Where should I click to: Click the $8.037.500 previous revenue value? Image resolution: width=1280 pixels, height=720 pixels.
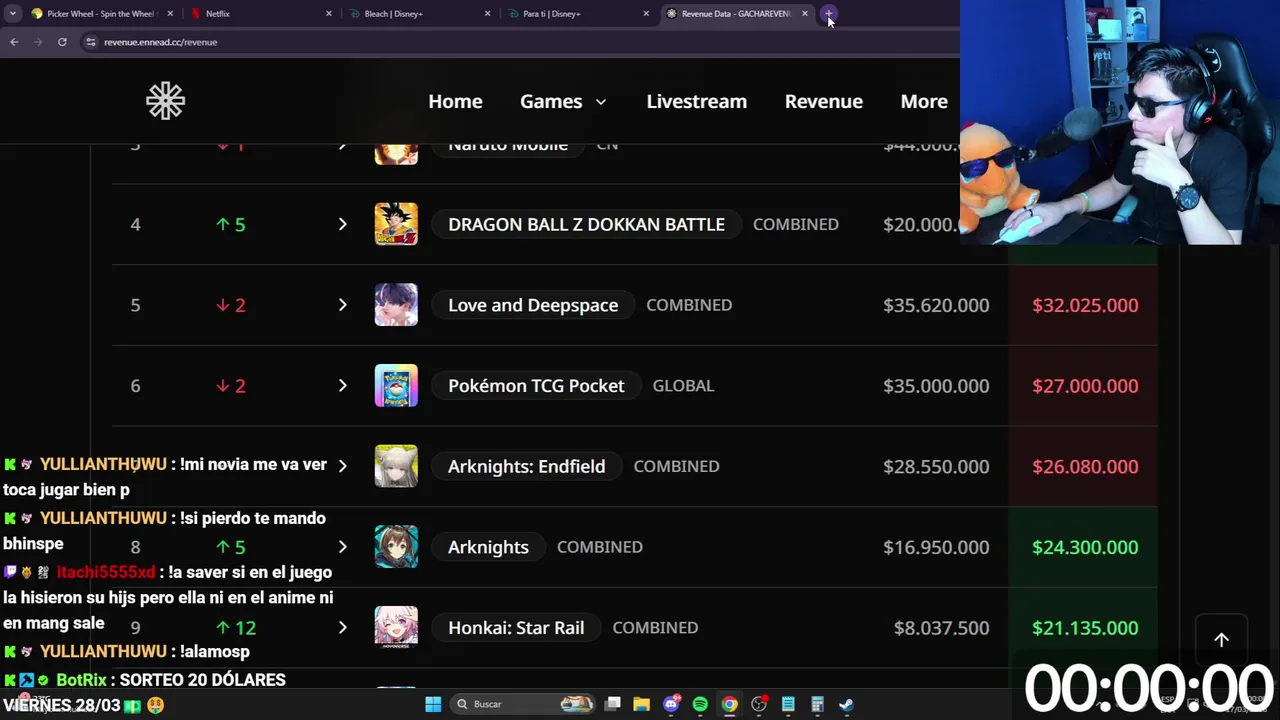click(942, 627)
